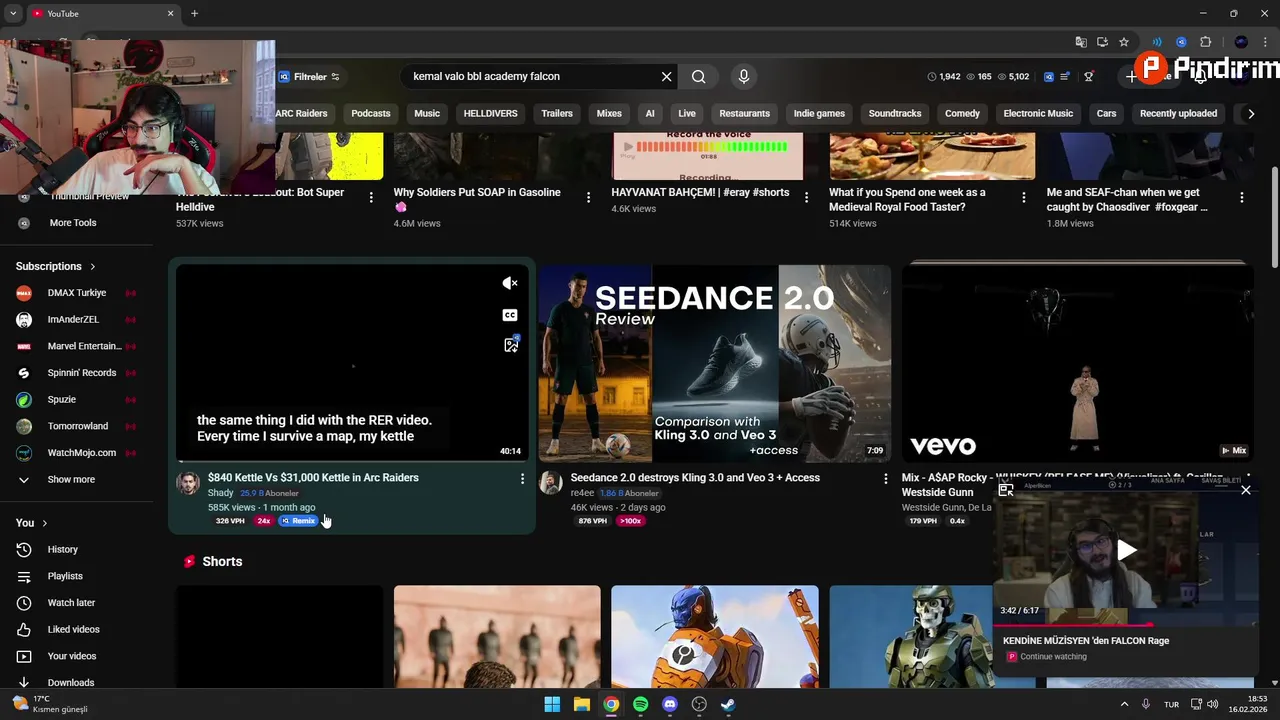Bookmark this page with star icon
This screenshot has height=720, width=1280.
[x=1124, y=42]
